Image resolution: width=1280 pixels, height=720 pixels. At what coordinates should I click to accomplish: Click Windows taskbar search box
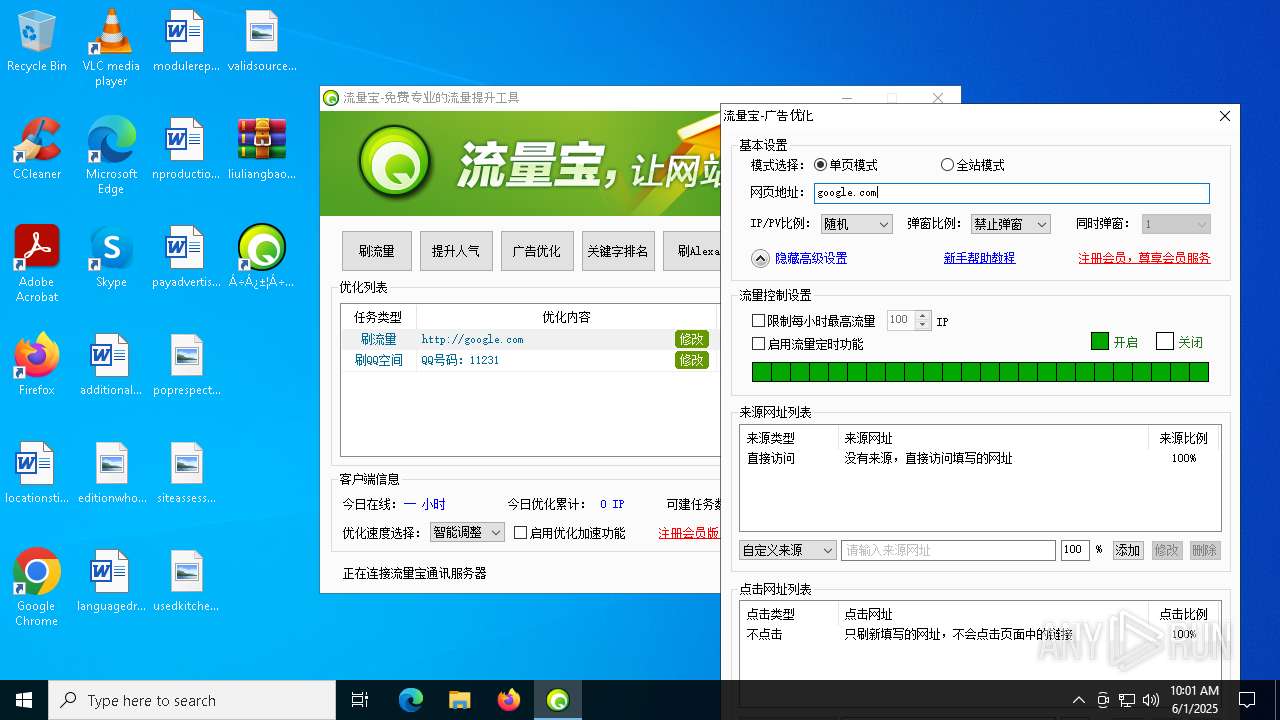pyautogui.click(x=192, y=700)
